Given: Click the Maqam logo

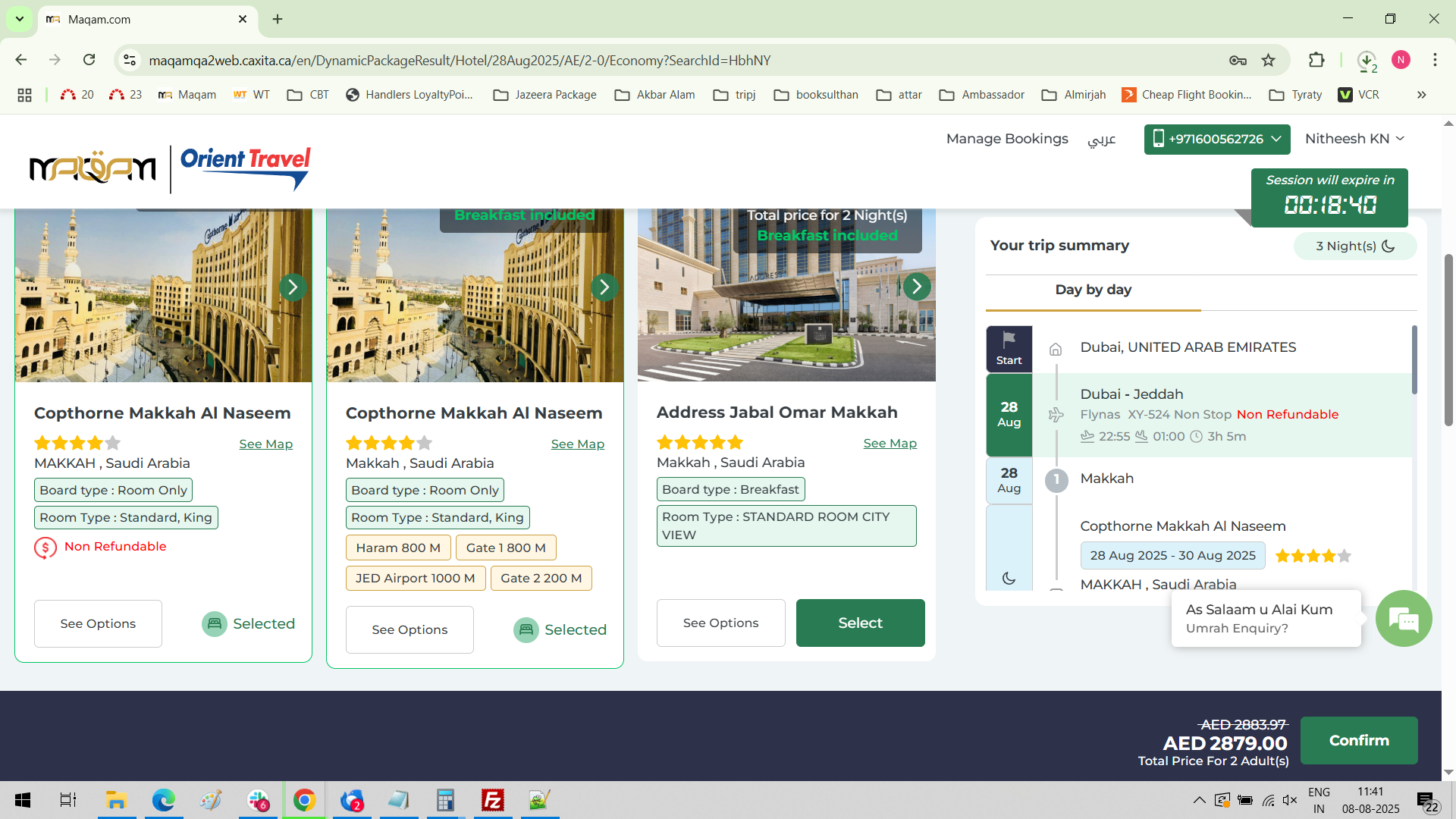Looking at the screenshot, I should click(93, 168).
